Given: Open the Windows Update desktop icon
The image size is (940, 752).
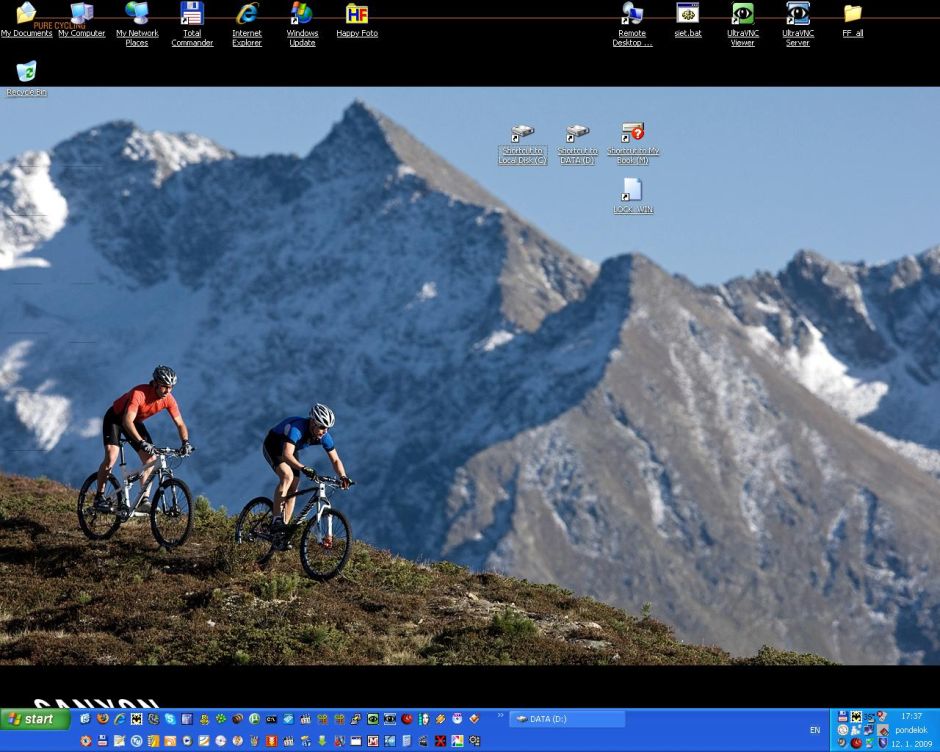Looking at the screenshot, I should [302, 14].
